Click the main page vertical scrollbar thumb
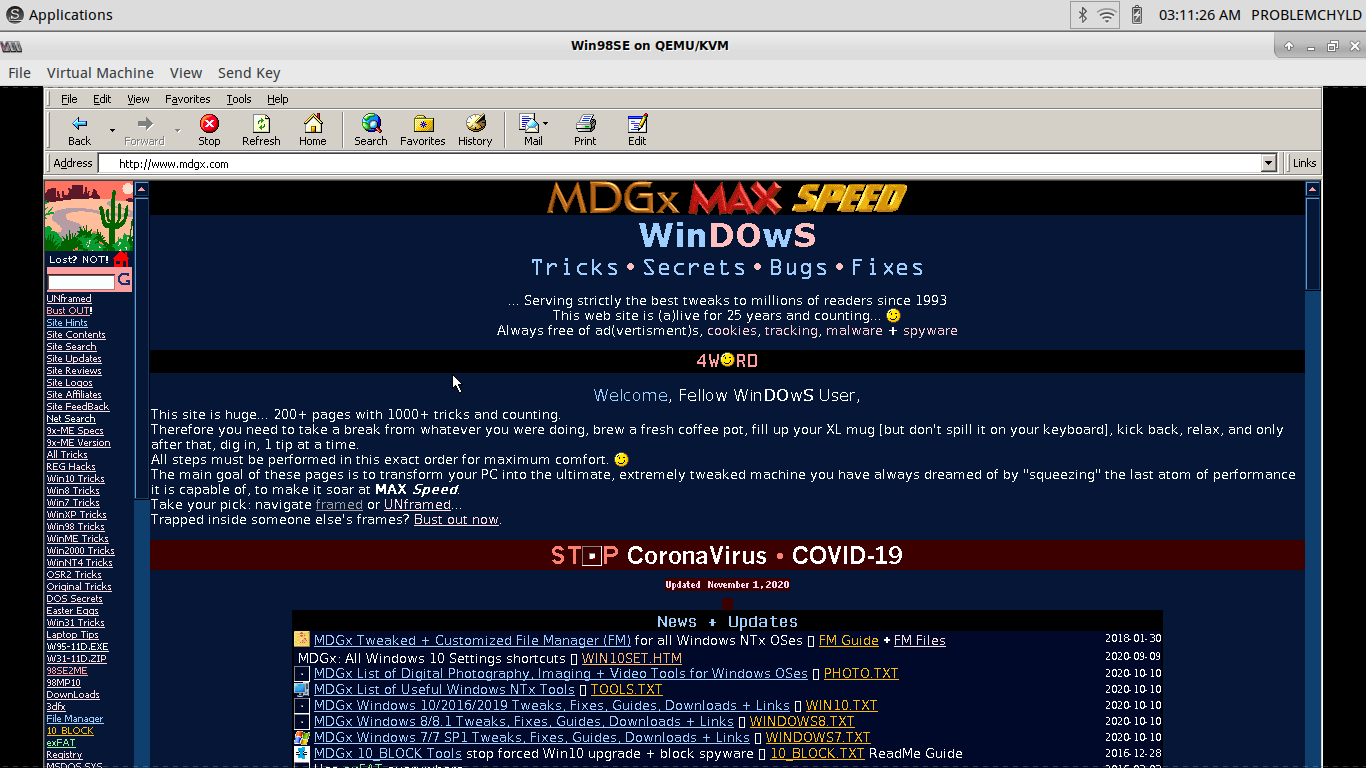1366x768 pixels. pyautogui.click(x=1313, y=243)
